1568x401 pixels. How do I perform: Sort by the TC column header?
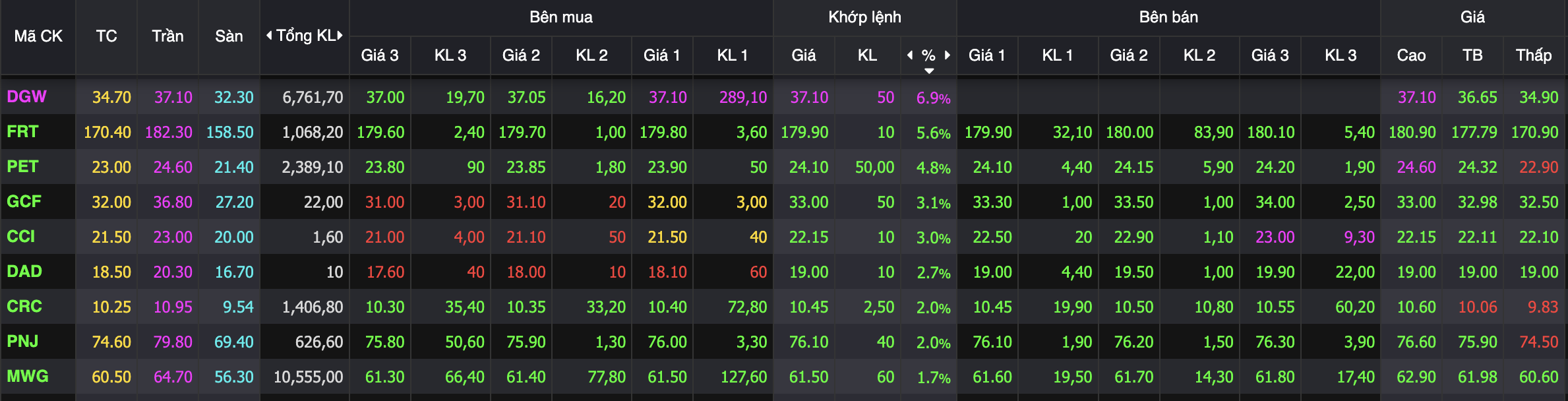(106, 36)
